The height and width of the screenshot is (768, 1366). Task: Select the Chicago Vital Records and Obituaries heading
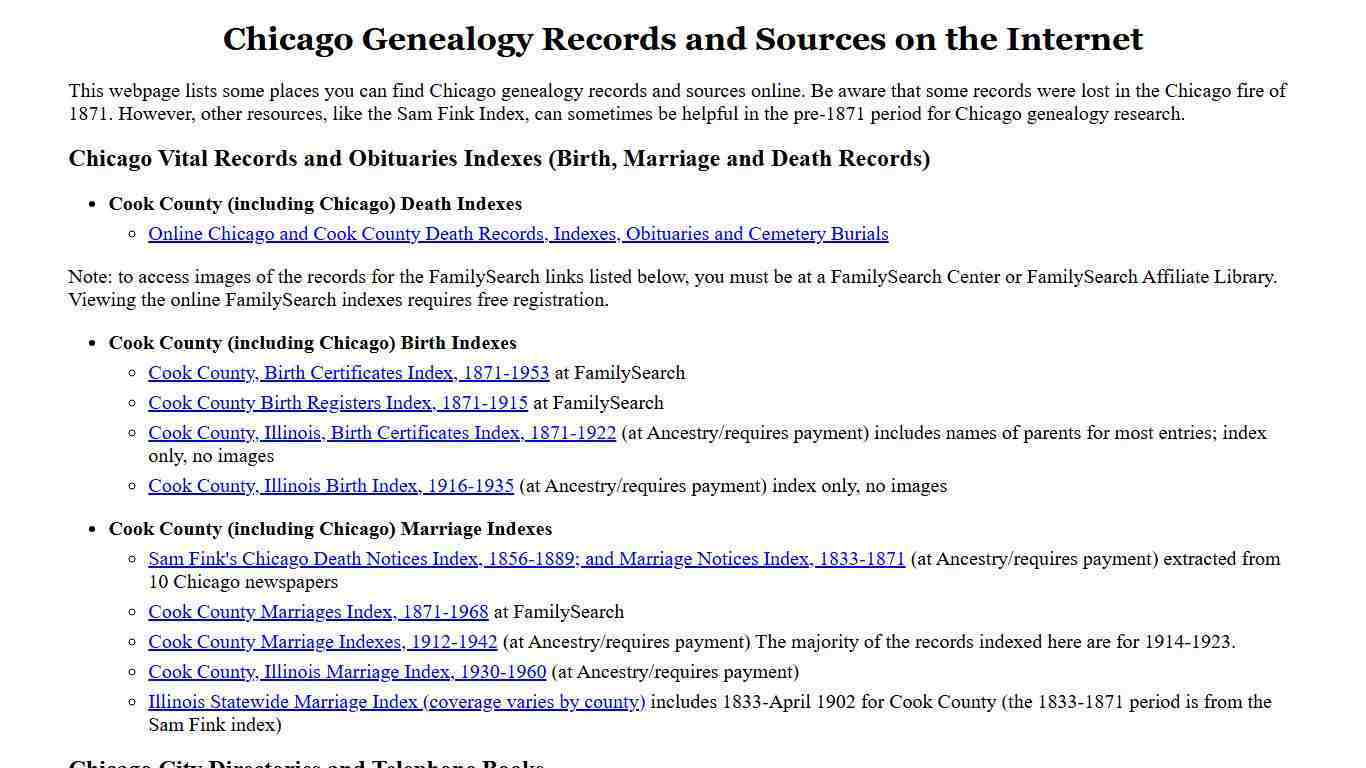point(499,158)
